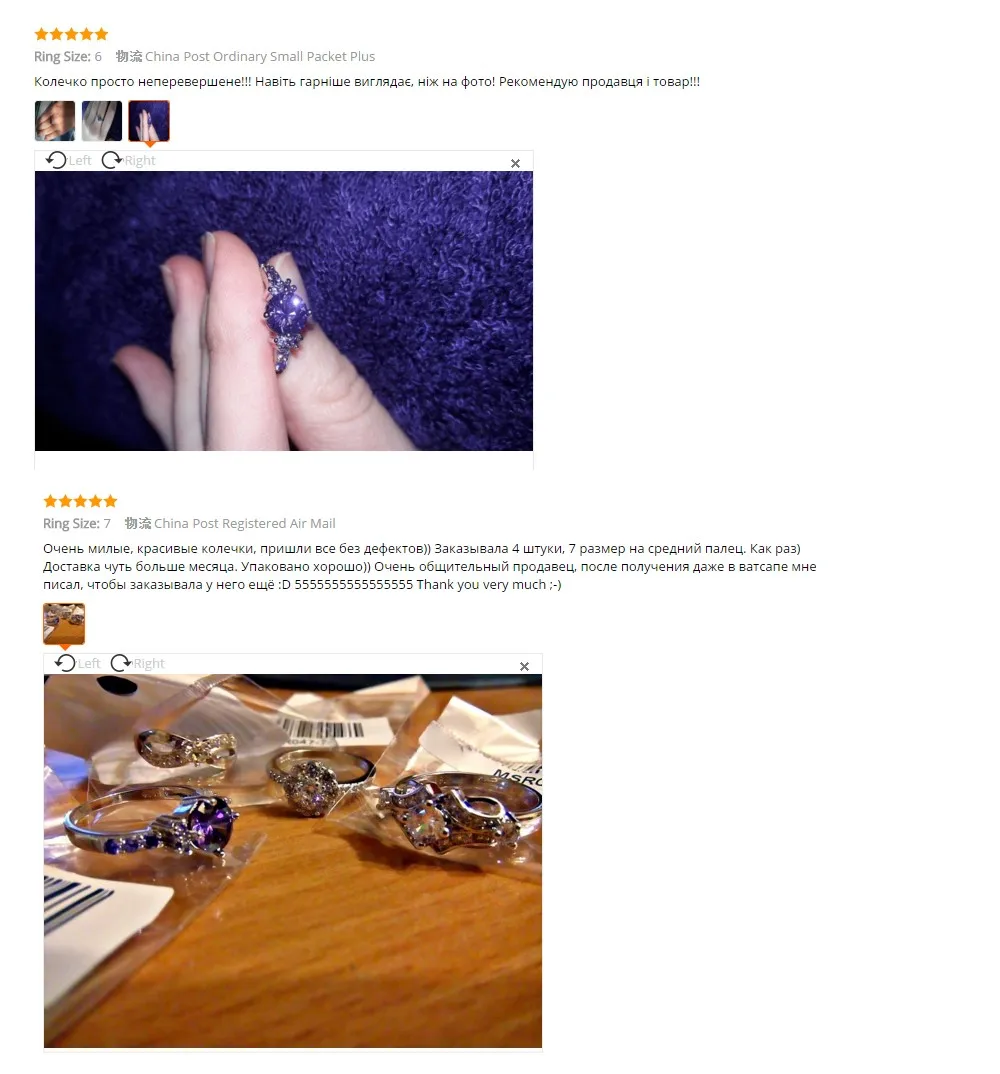Click 'China Post Registered Air Mail' text
Viewport: 1000px width, 1074px height.
click(245, 523)
